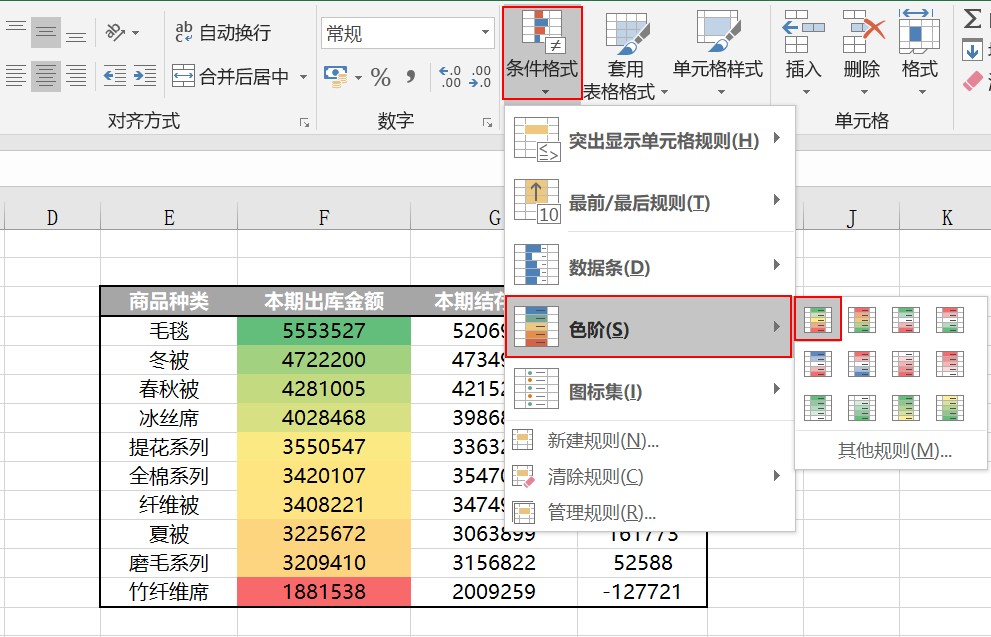Choose yellow-green color scale

tap(950, 408)
